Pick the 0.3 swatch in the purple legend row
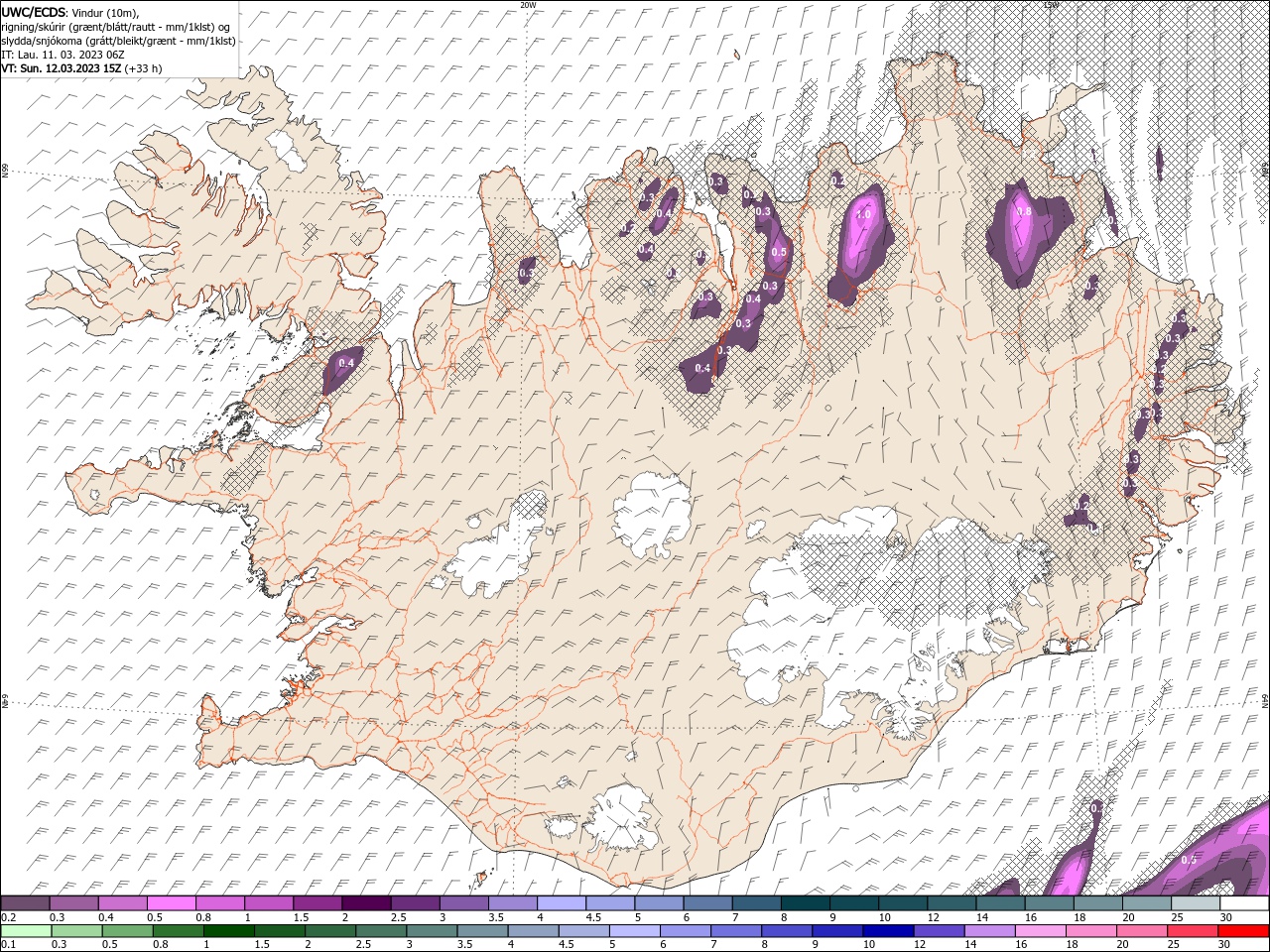 coord(73,903)
